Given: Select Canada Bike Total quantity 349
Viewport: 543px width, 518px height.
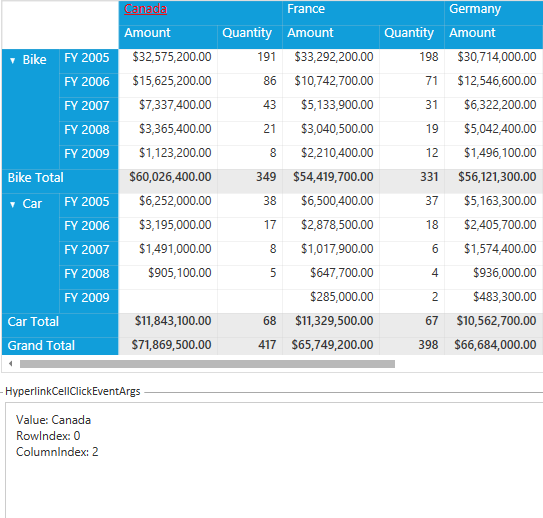Looking at the screenshot, I should (250, 181).
